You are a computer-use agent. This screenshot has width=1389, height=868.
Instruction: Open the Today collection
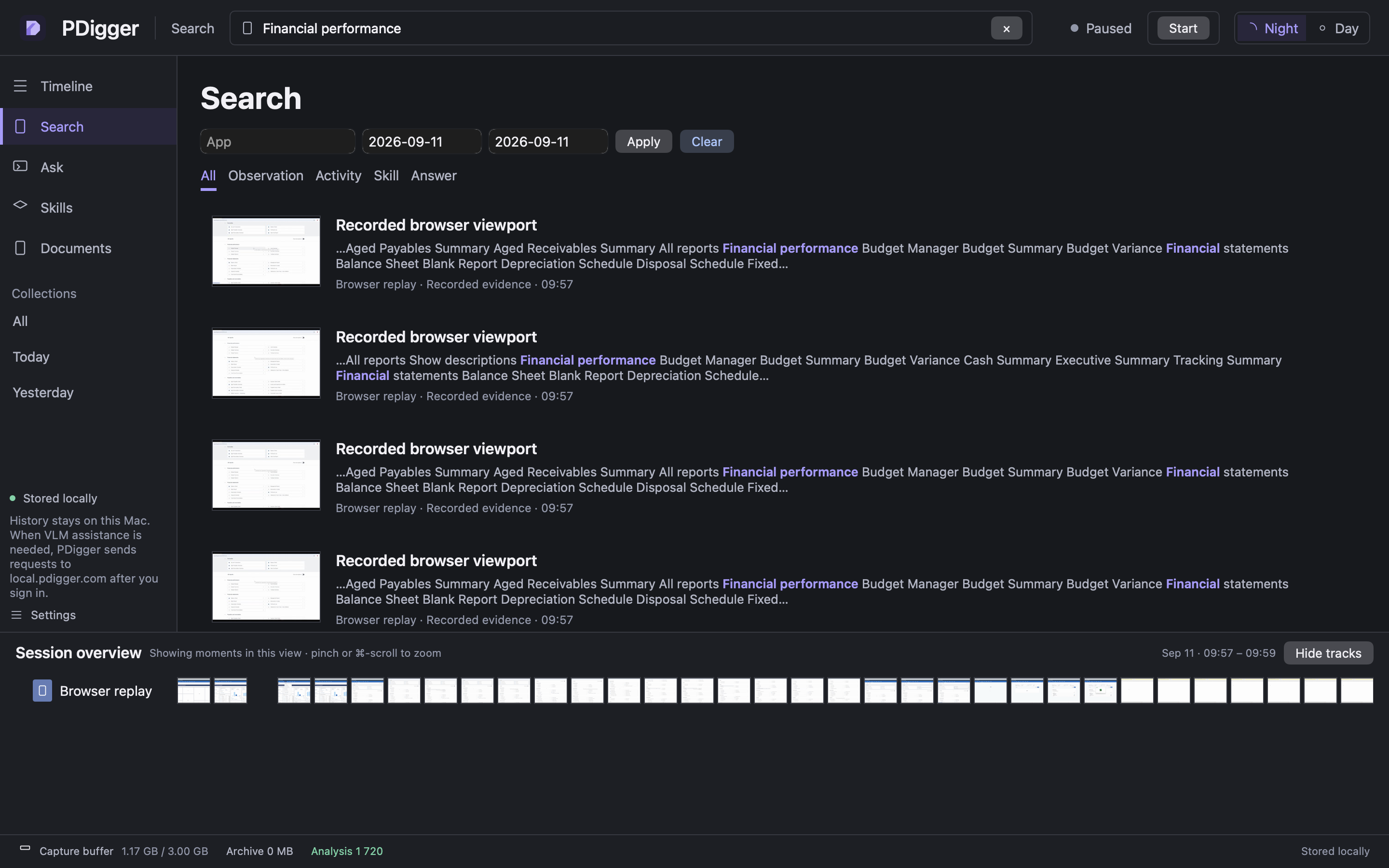[31, 356]
